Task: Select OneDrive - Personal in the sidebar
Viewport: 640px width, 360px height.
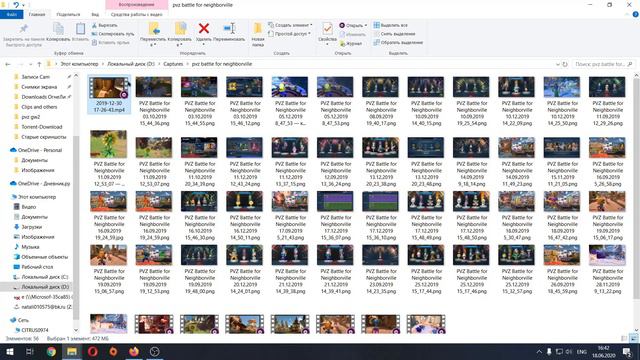Action: pyautogui.click(x=40, y=150)
